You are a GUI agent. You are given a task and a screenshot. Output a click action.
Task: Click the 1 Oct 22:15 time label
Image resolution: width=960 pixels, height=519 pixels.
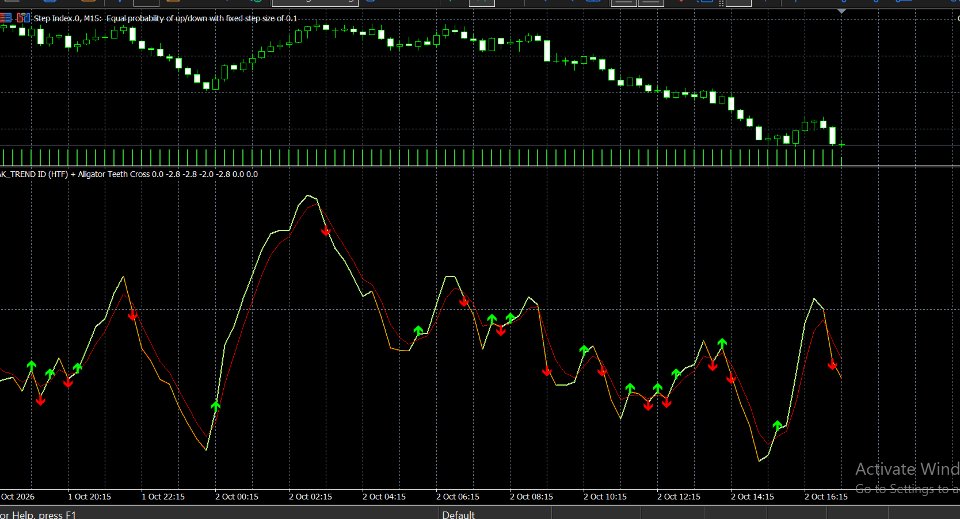tap(163, 497)
